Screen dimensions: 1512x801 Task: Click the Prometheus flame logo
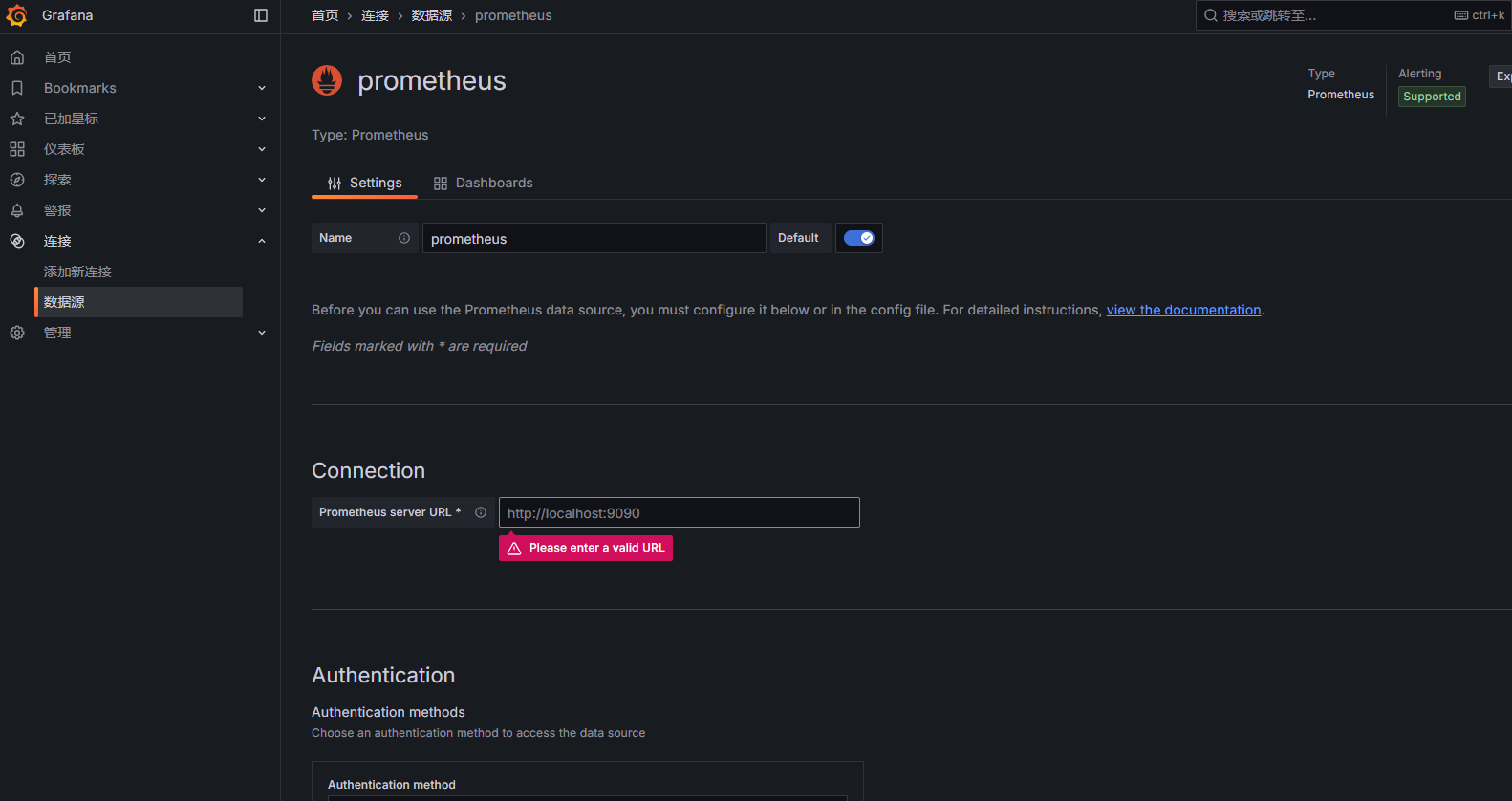point(327,80)
